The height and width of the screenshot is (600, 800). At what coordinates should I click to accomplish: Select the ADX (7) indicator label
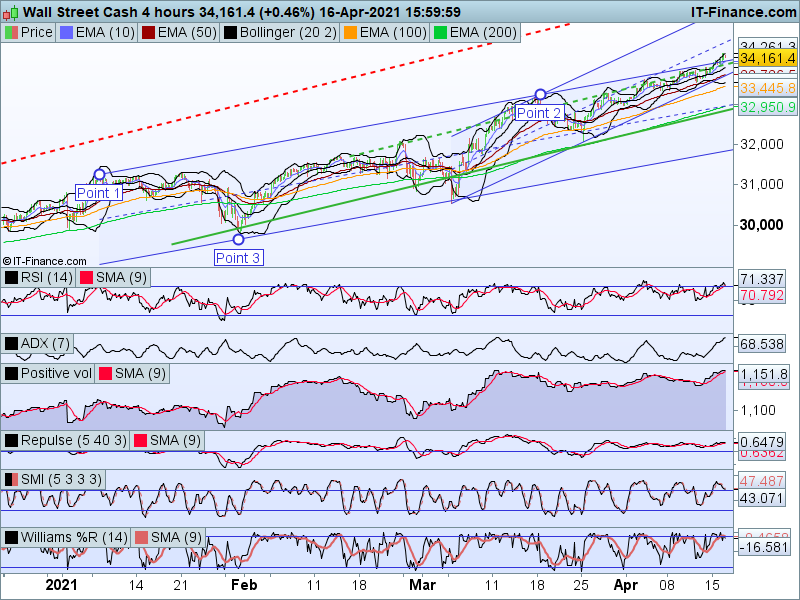45,343
